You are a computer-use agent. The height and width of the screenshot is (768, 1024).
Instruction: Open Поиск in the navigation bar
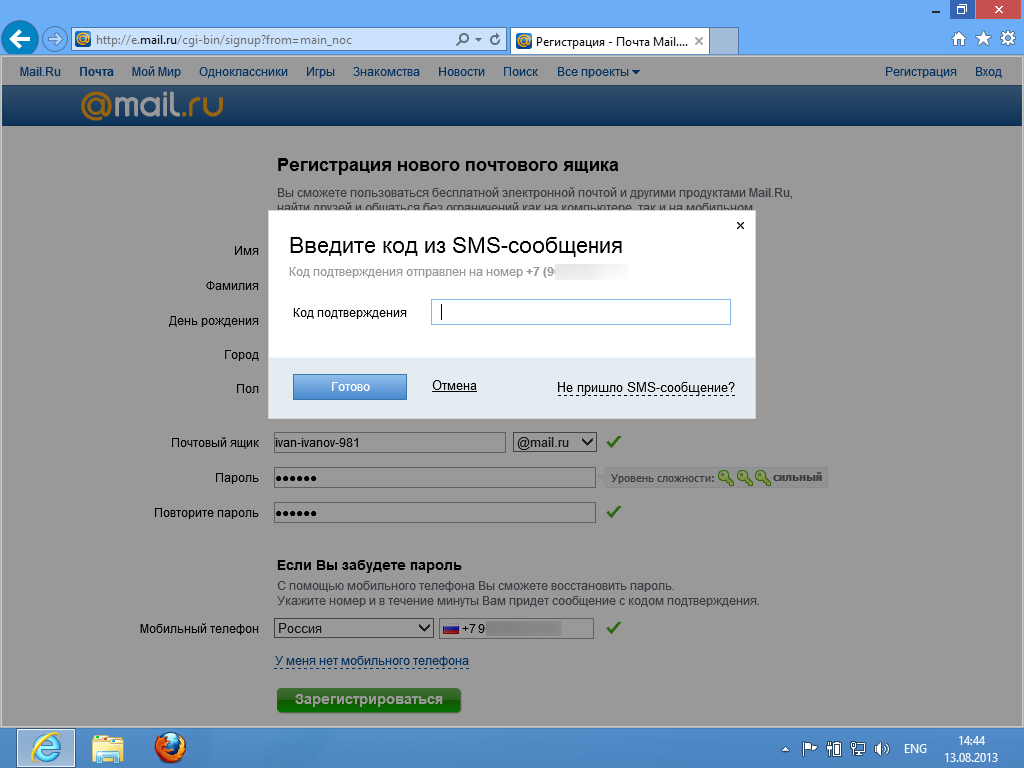coord(520,72)
